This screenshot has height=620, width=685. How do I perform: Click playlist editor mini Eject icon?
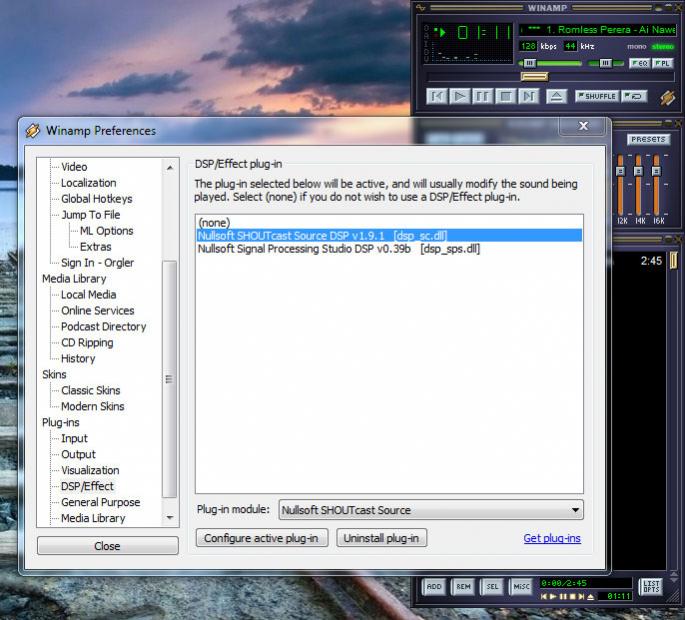click(x=591, y=596)
